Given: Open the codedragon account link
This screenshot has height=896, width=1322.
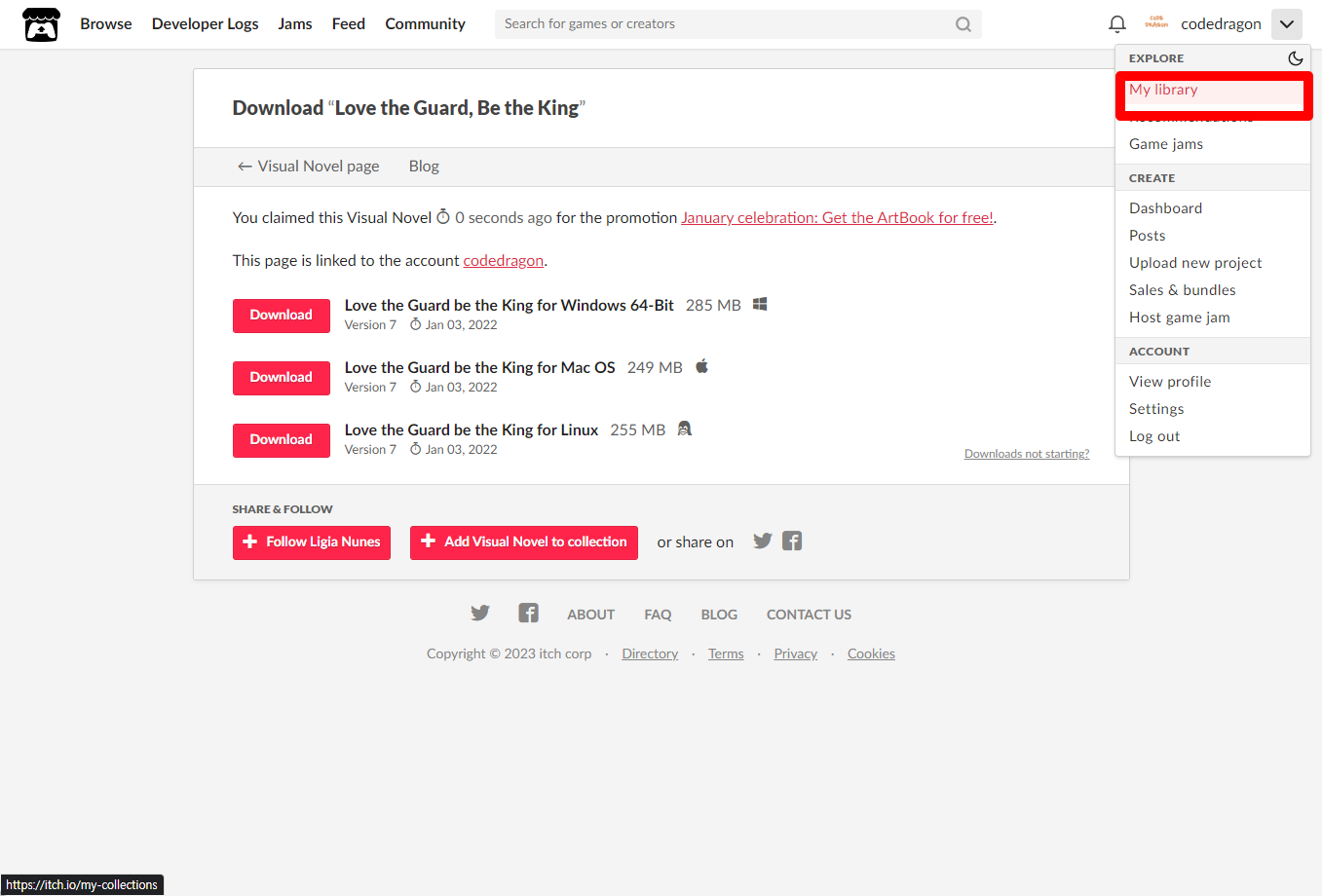Looking at the screenshot, I should pyautogui.click(x=503, y=261).
